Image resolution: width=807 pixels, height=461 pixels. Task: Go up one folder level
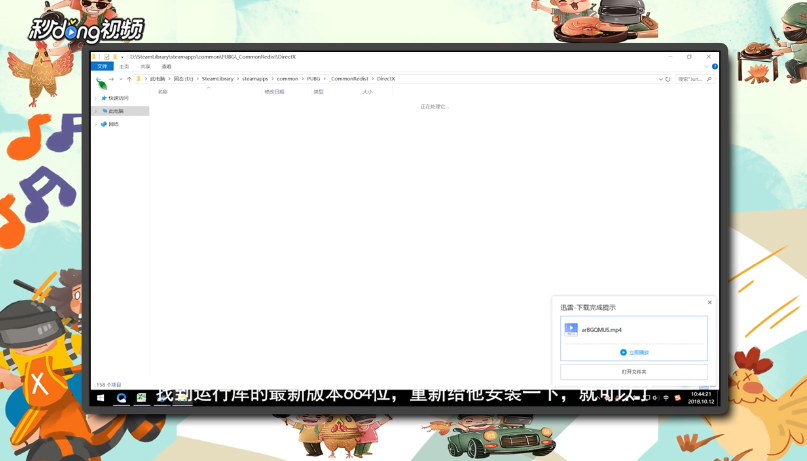(x=129, y=79)
